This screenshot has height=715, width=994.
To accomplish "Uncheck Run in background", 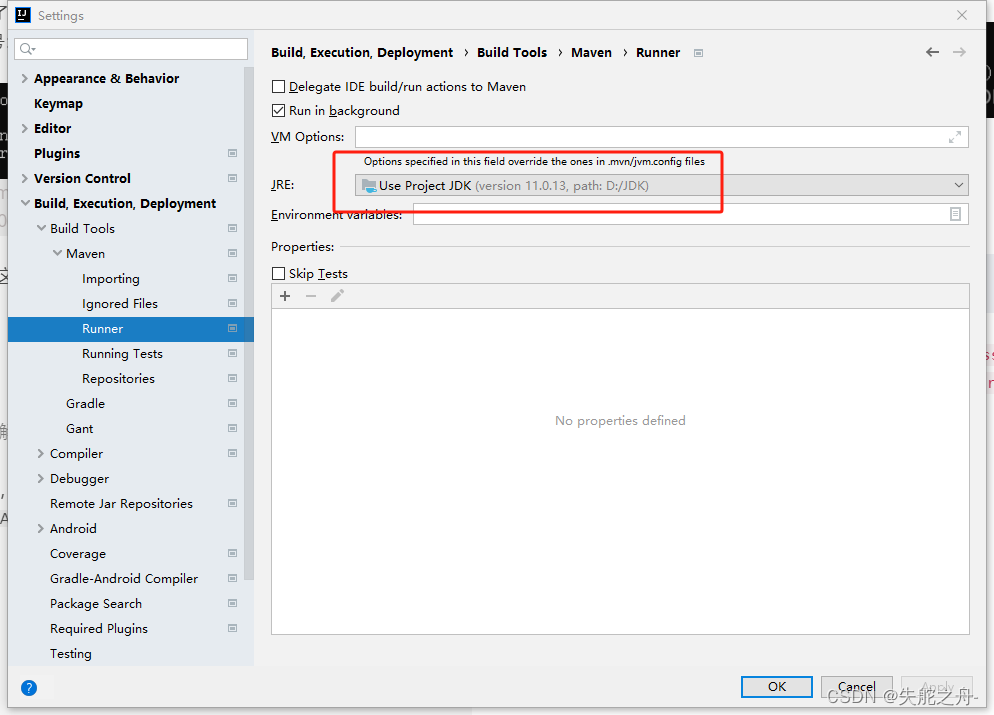I will (x=278, y=110).
